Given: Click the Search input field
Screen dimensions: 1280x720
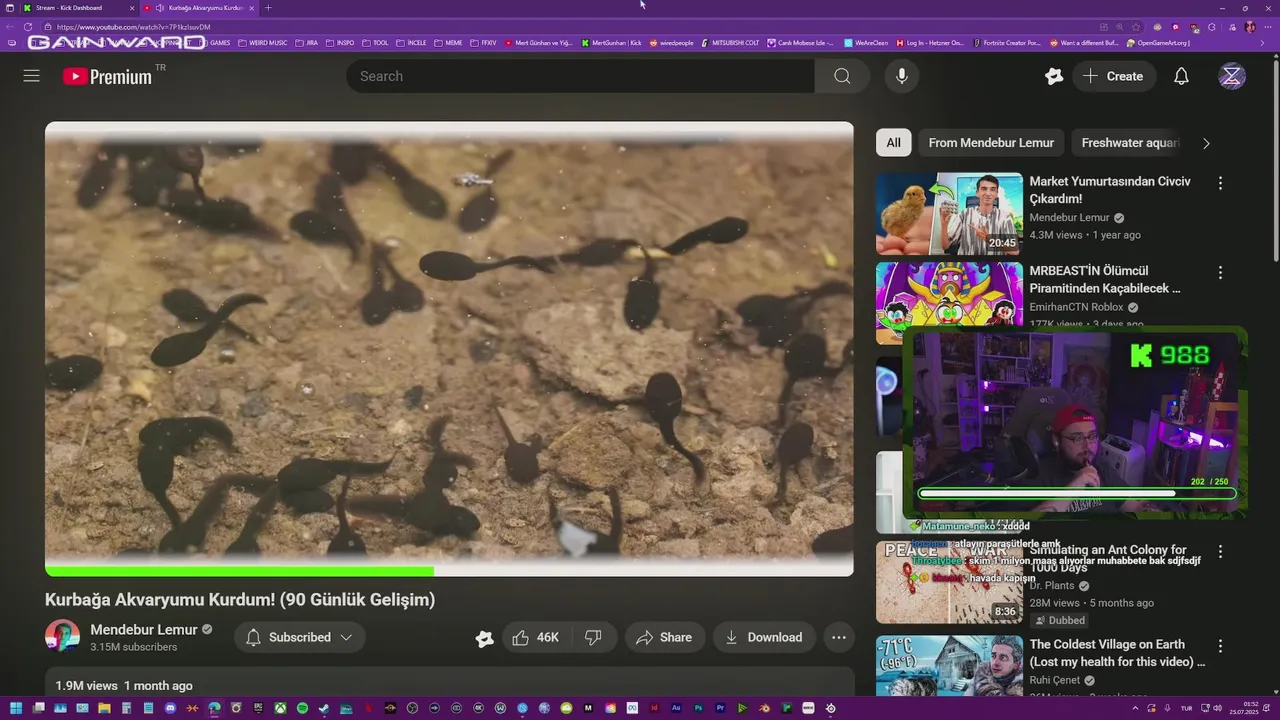Looking at the screenshot, I should coord(580,76).
